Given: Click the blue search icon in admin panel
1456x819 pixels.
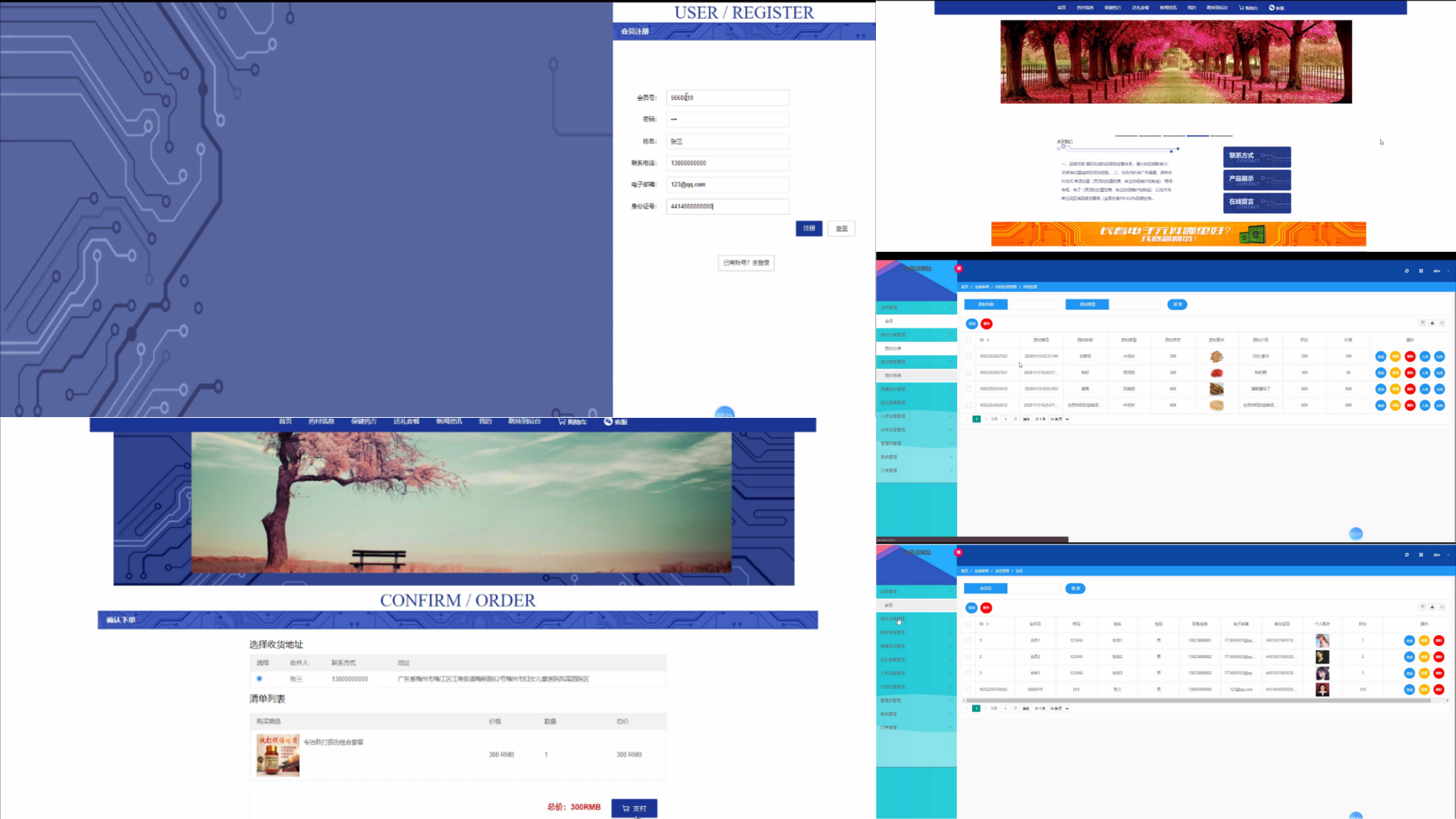Looking at the screenshot, I should point(1177,304).
